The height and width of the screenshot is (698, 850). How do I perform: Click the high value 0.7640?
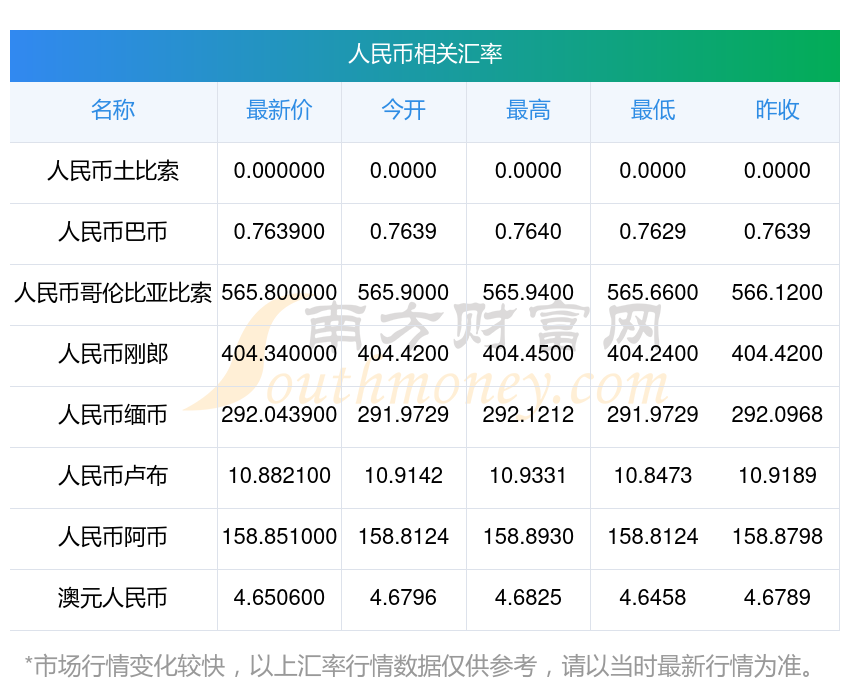tap(528, 232)
